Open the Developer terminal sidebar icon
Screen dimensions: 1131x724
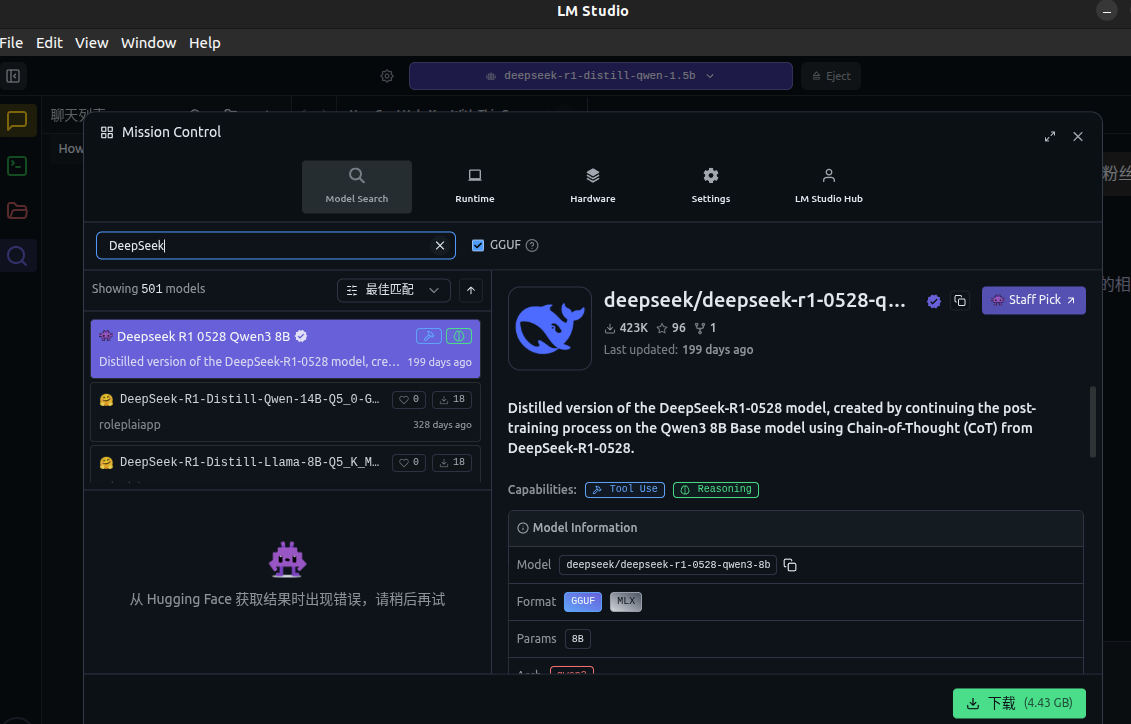17,166
